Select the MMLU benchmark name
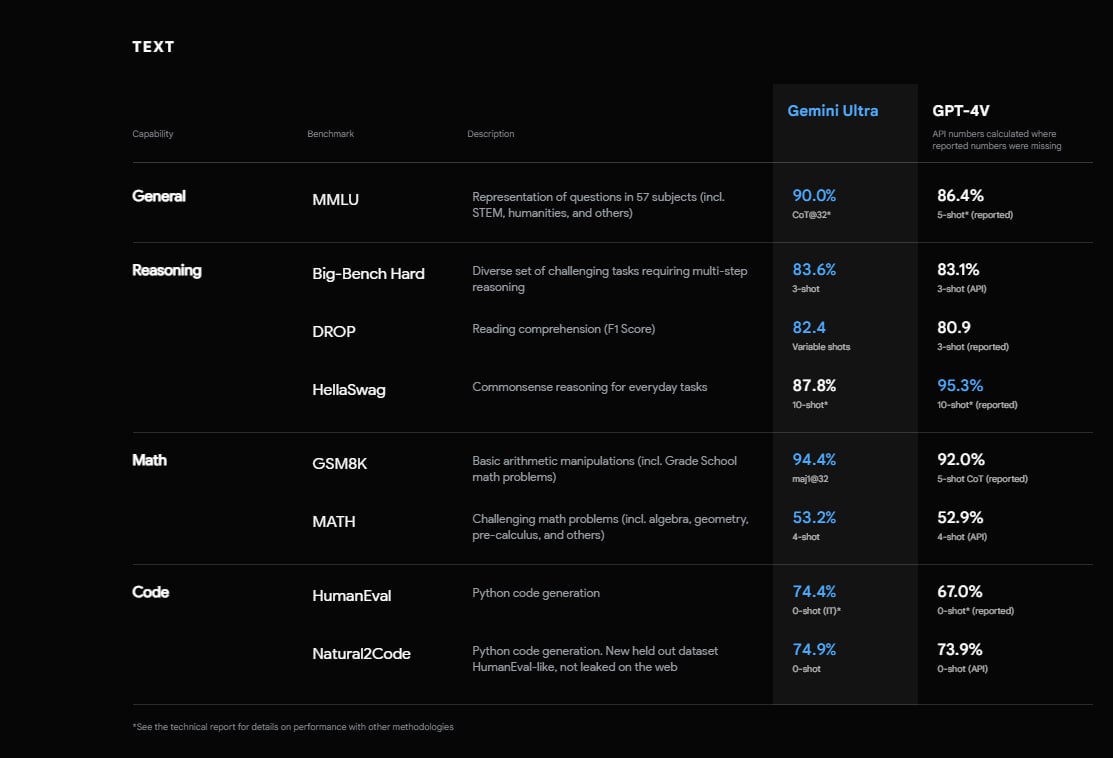The width and height of the screenshot is (1113, 758). tap(335, 200)
